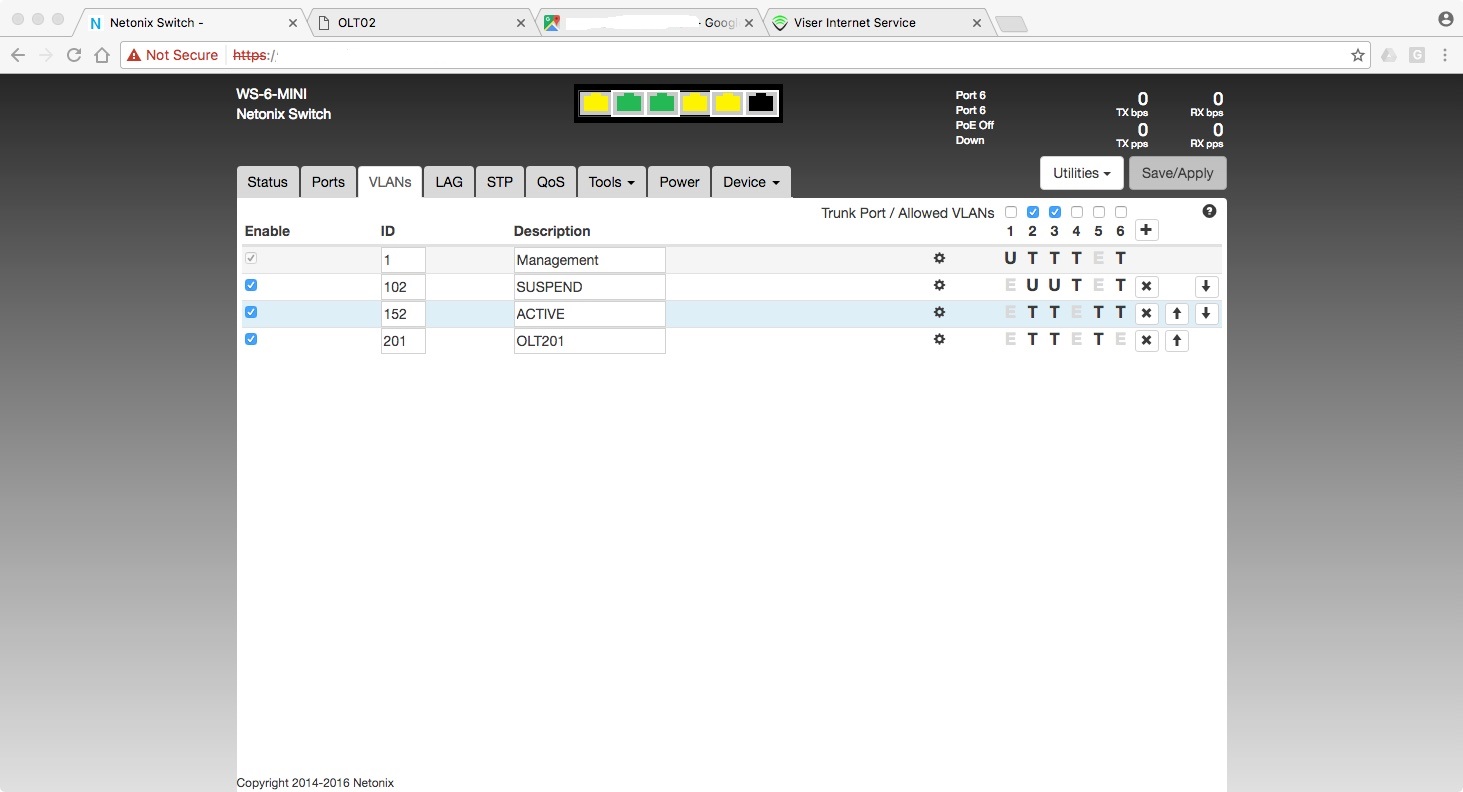This screenshot has width=1463, height=792.
Task: Click the add VLAN plus icon
Action: pos(1146,231)
